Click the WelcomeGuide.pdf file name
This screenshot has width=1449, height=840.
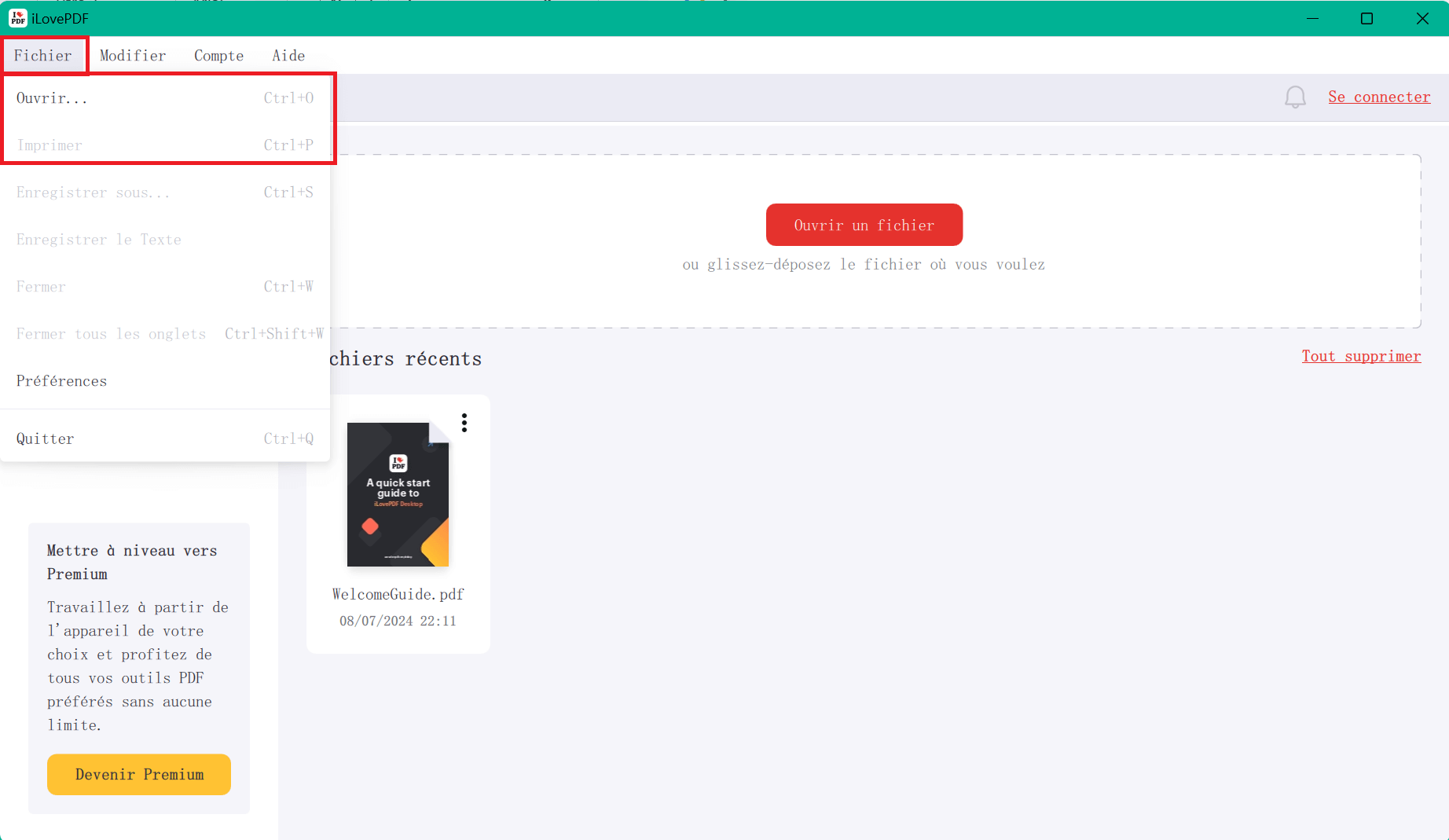398,594
